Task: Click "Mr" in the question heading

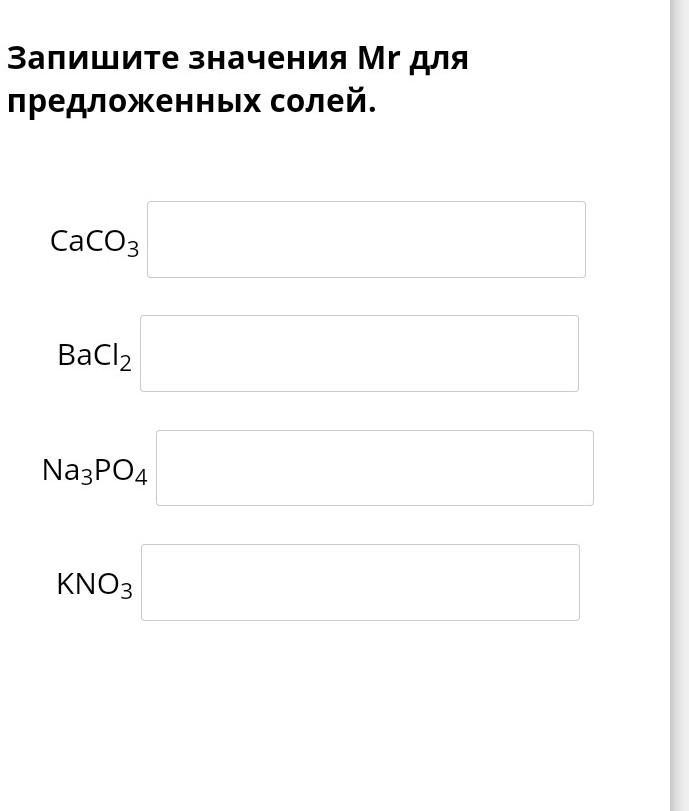Action: (378, 59)
